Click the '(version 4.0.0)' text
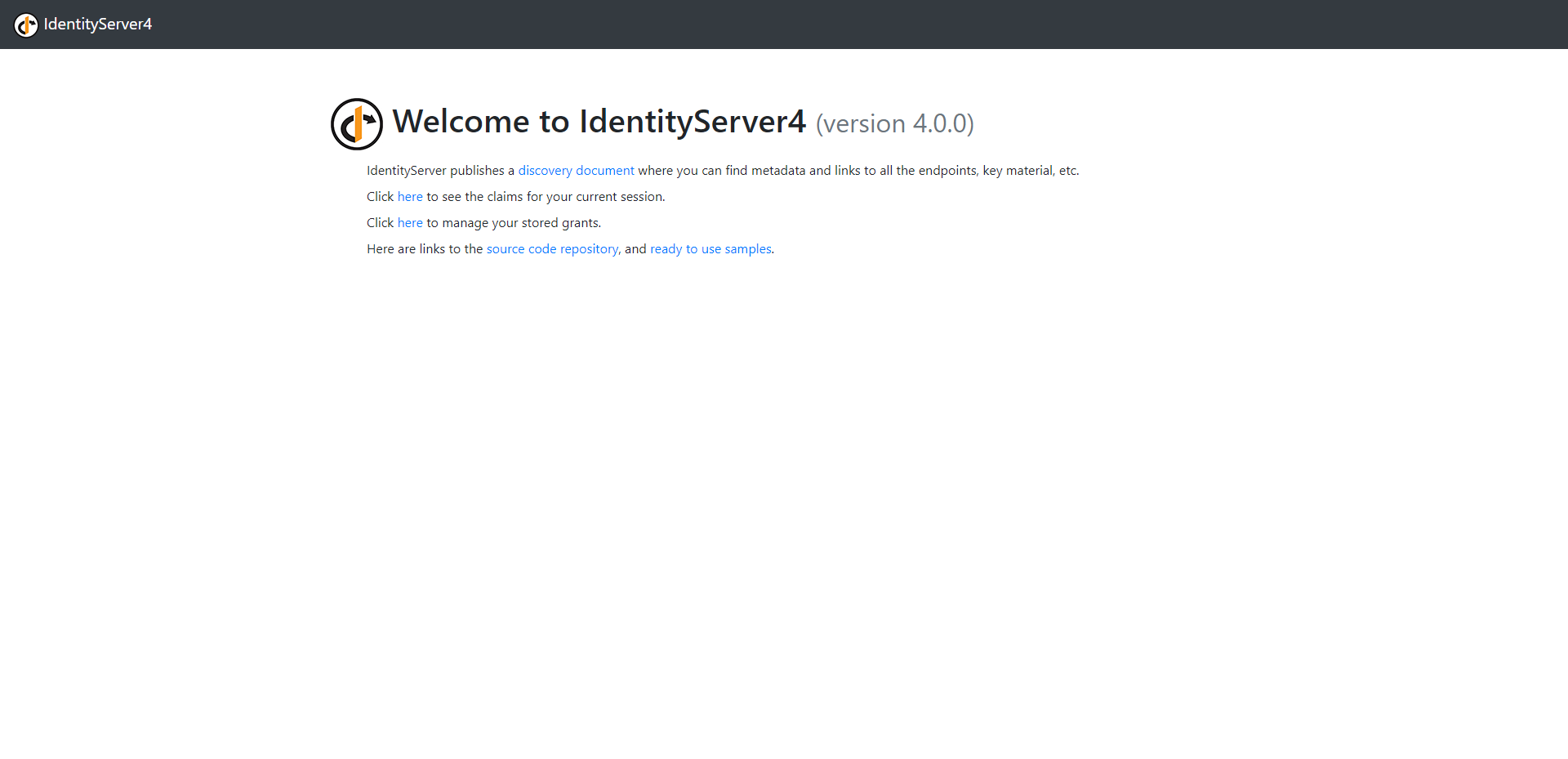Image resolution: width=1568 pixels, height=759 pixels. 895,124
